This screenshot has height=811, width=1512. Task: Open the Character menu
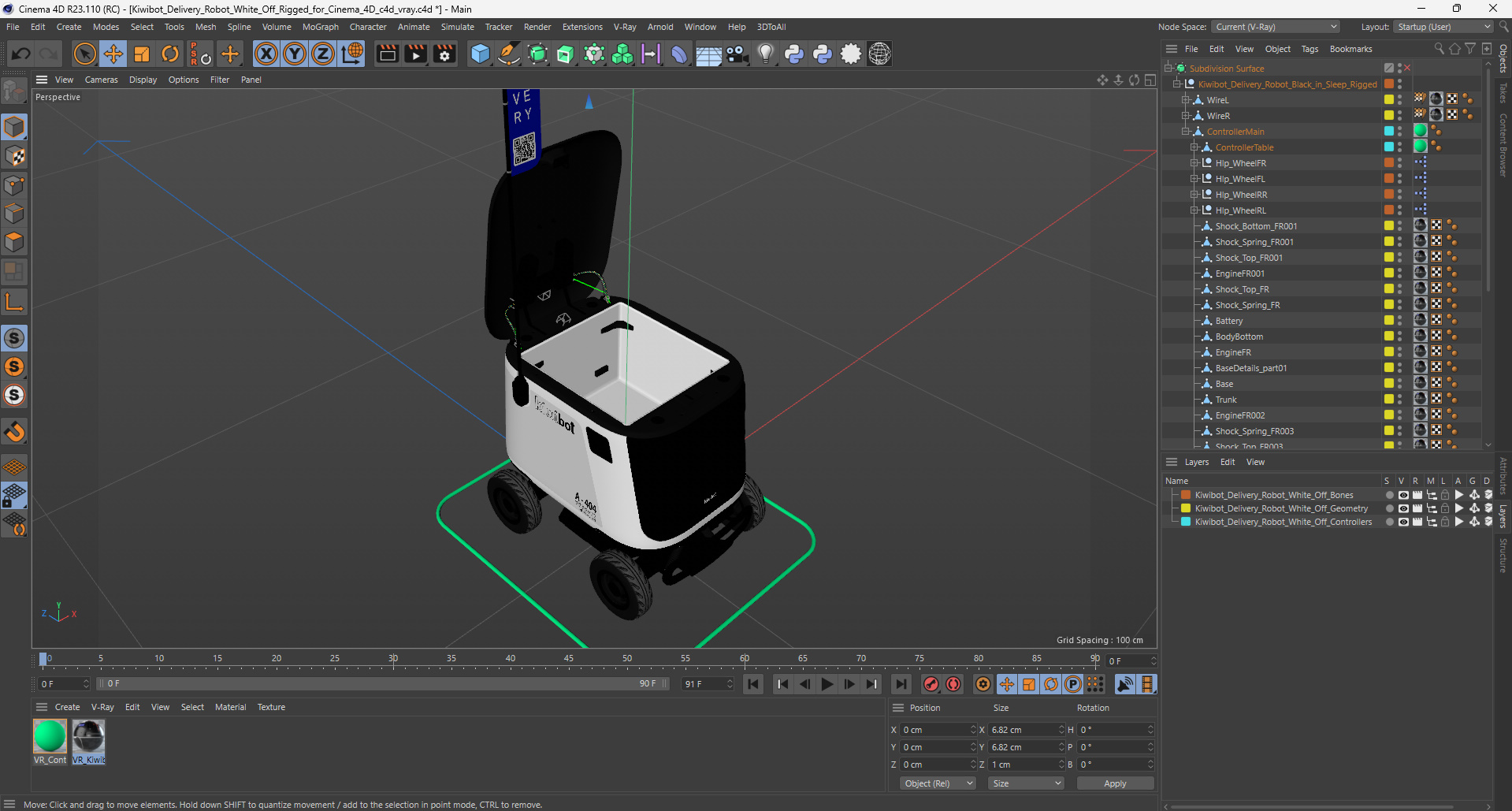[x=368, y=27]
